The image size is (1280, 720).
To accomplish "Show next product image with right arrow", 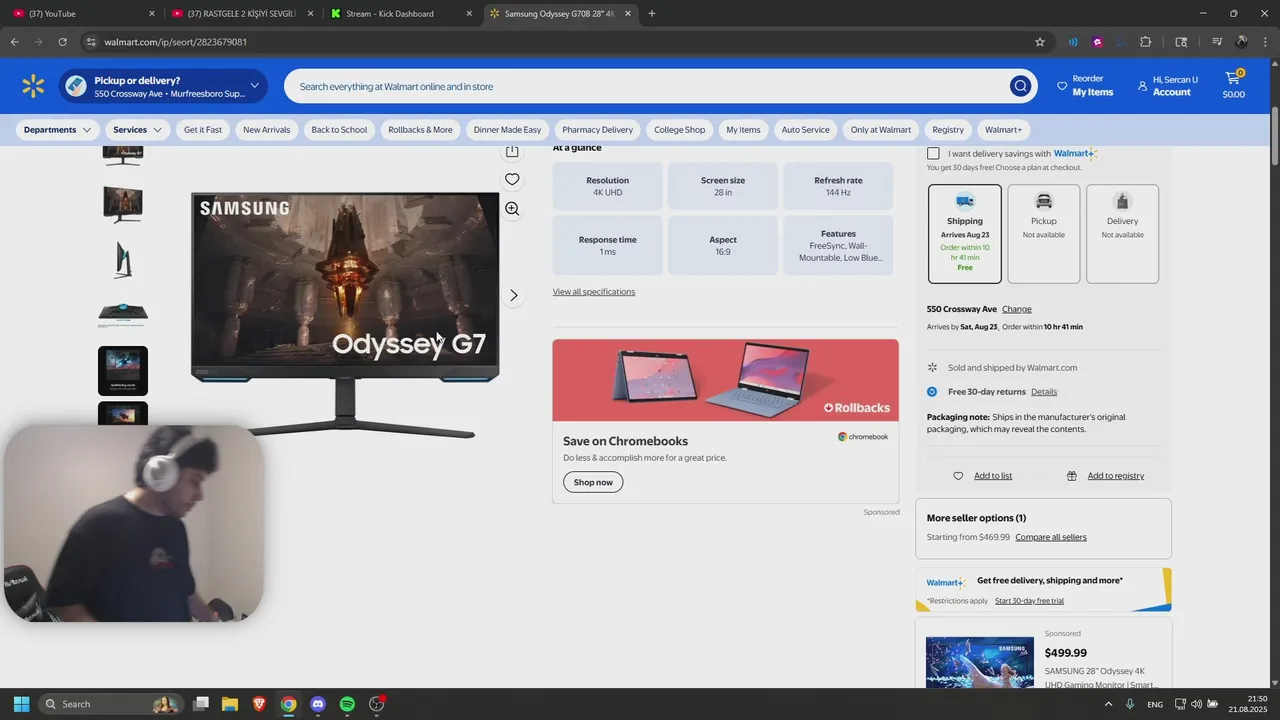I will point(514,295).
